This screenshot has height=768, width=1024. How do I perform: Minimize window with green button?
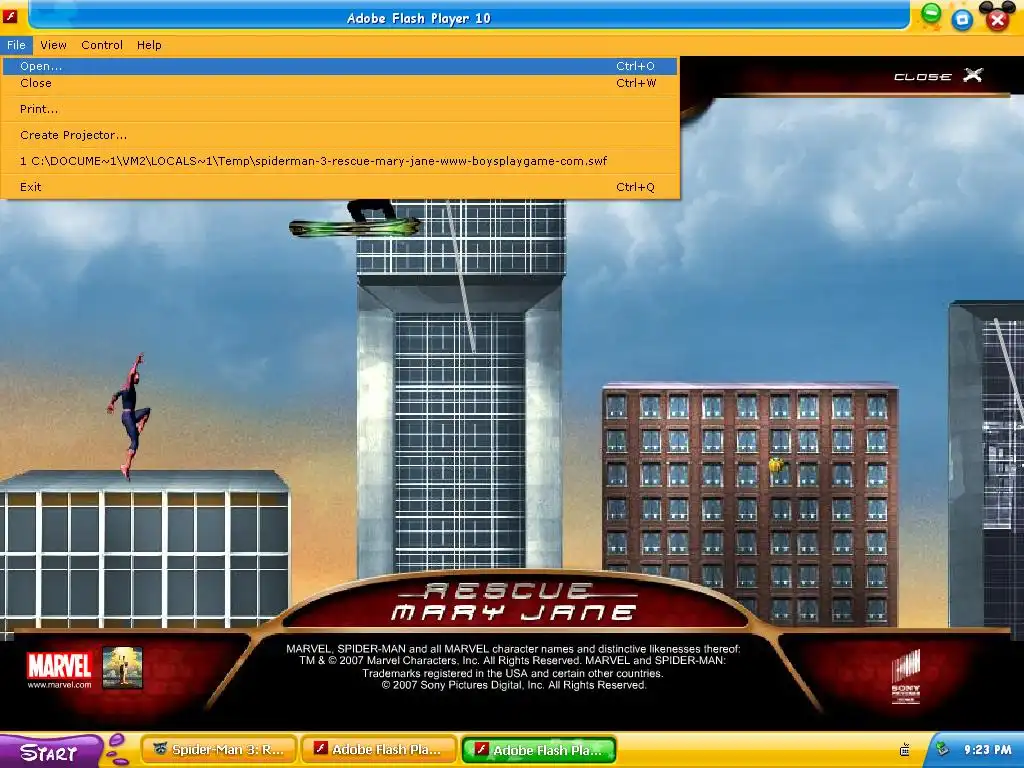coord(931,13)
